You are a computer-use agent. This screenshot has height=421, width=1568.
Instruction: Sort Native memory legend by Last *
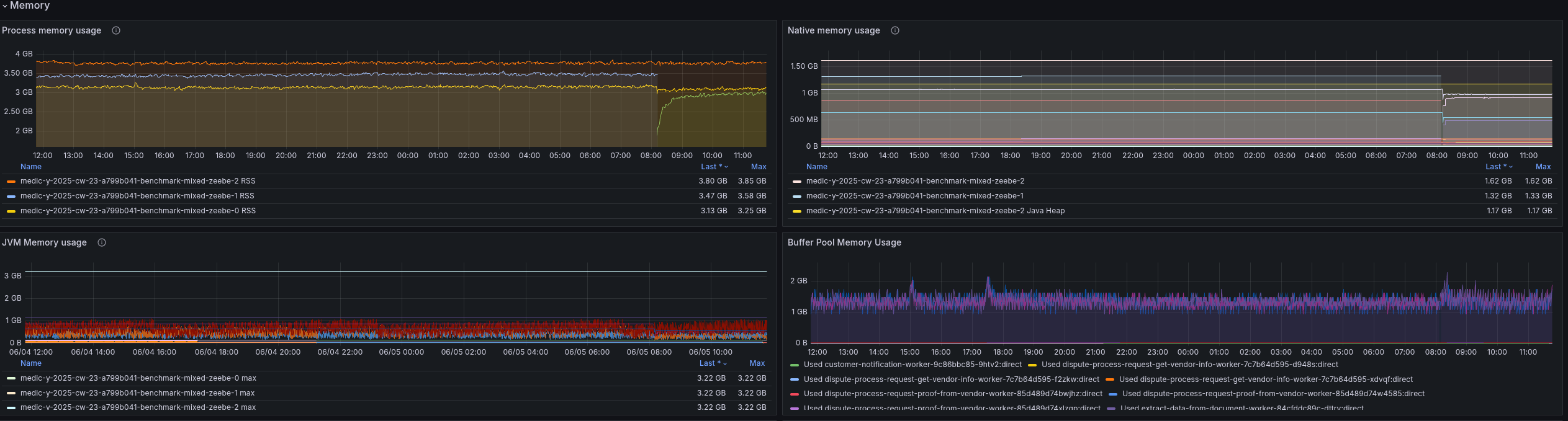pyautogui.click(x=1499, y=167)
